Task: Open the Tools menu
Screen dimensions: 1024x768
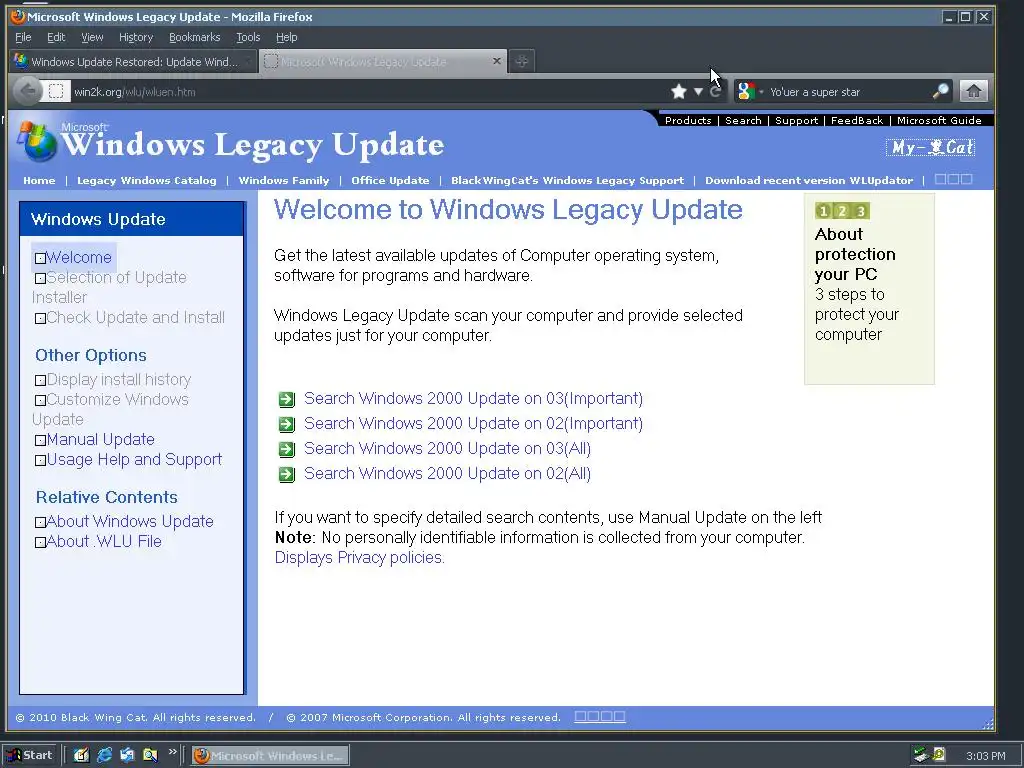Action: click(248, 37)
